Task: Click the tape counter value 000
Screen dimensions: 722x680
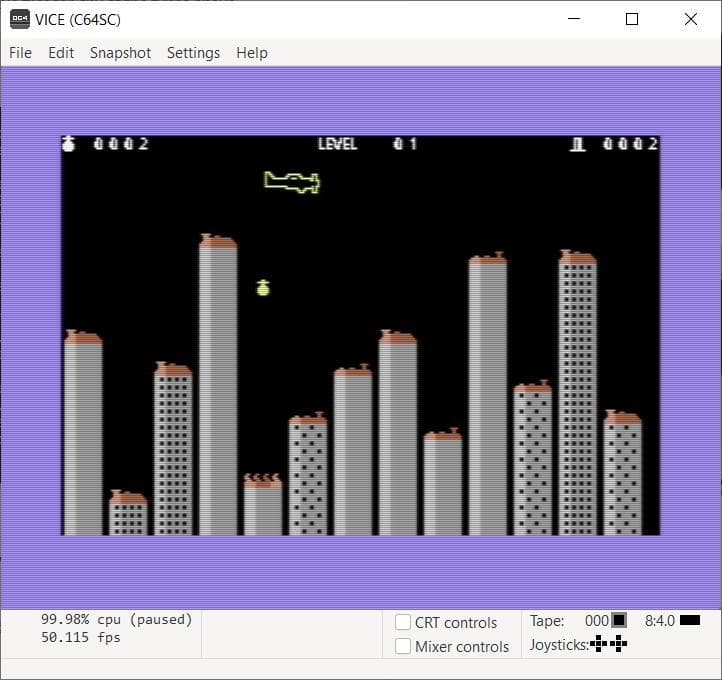Action: click(x=597, y=621)
